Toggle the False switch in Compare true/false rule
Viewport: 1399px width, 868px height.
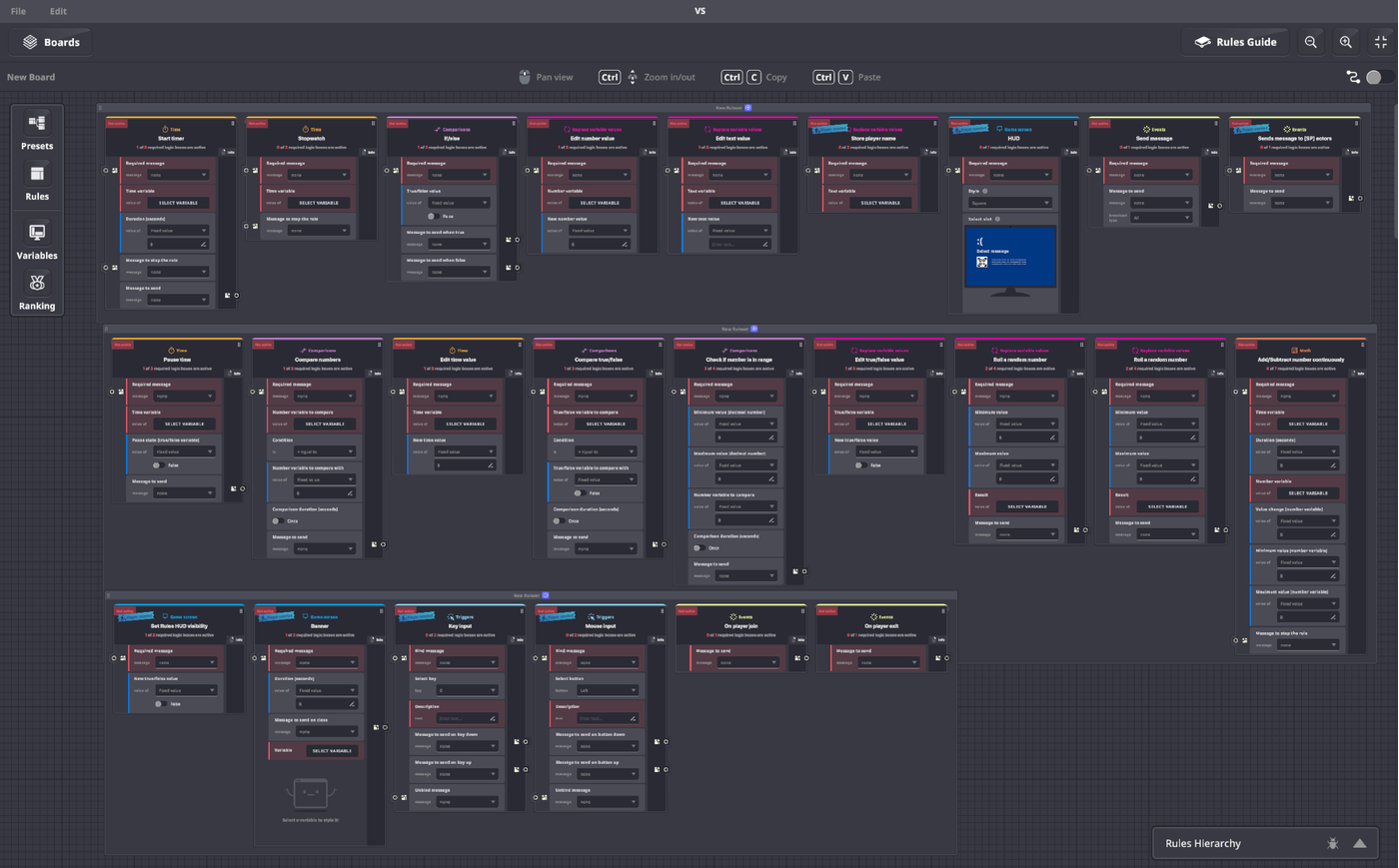pos(579,493)
